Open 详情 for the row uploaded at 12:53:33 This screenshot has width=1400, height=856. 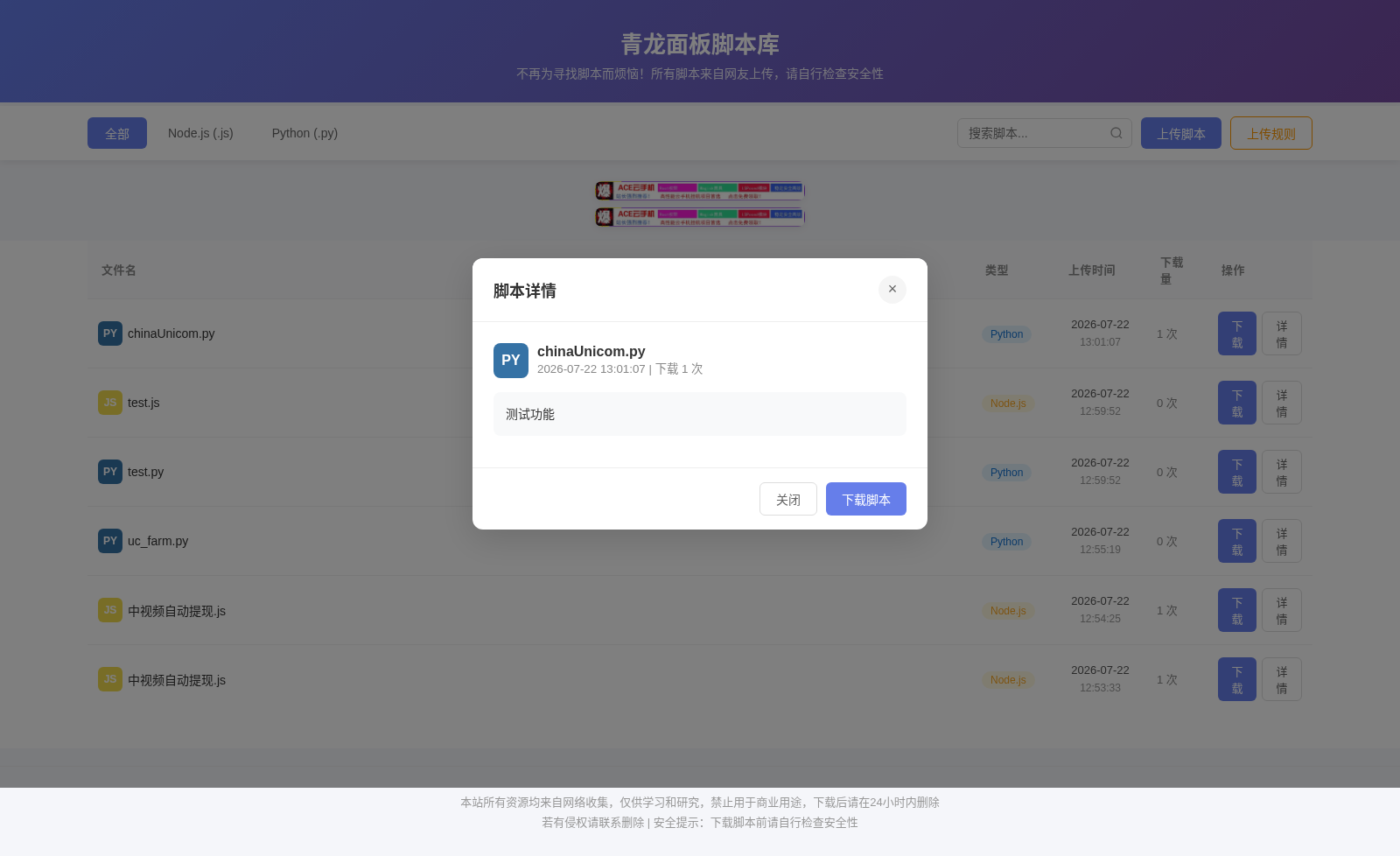pyautogui.click(x=1282, y=679)
